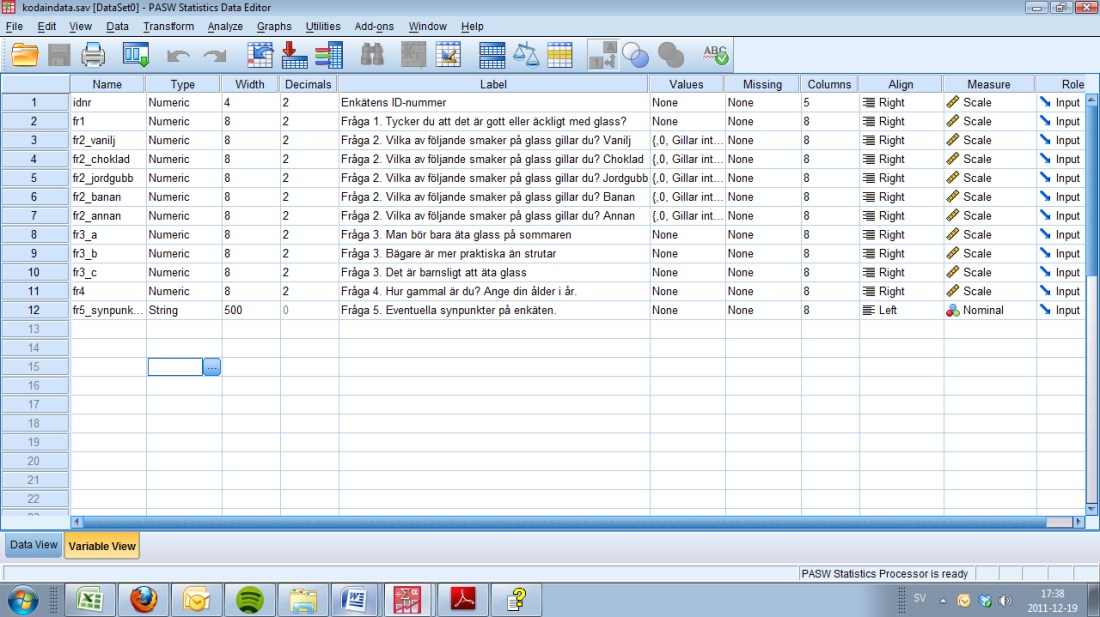Select row 12 header for fr5_synpunkt
Viewport: 1100px width, 617px height.
(x=35, y=310)
